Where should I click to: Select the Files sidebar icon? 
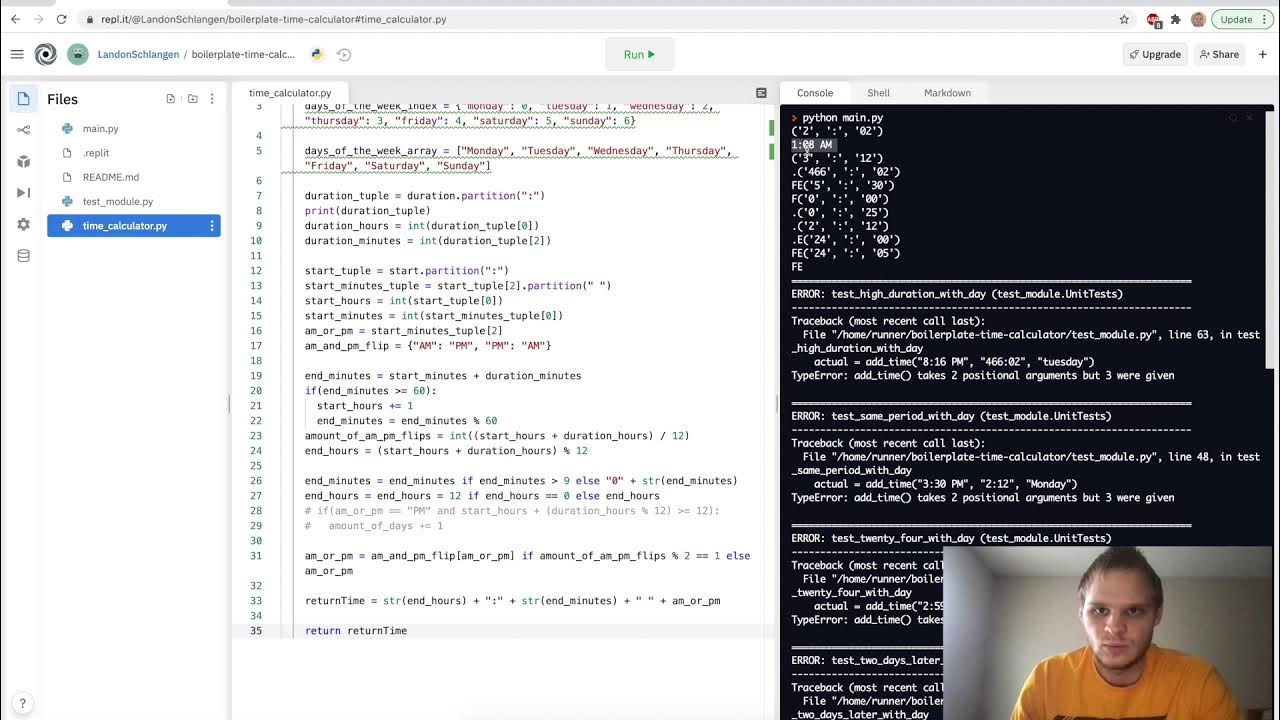23,98
